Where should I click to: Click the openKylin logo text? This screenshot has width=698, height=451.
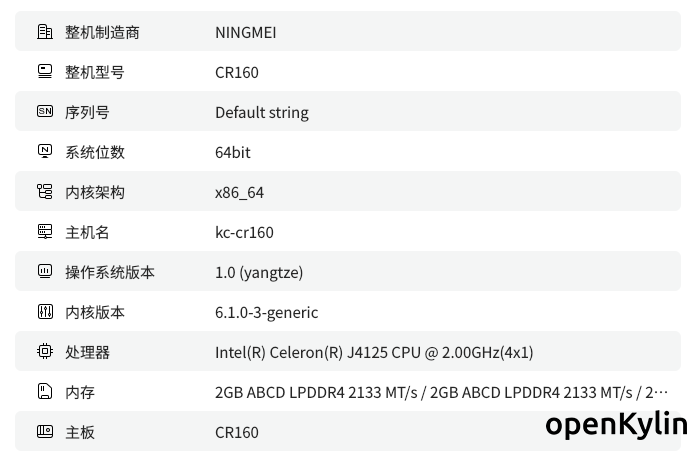point(617,424)
